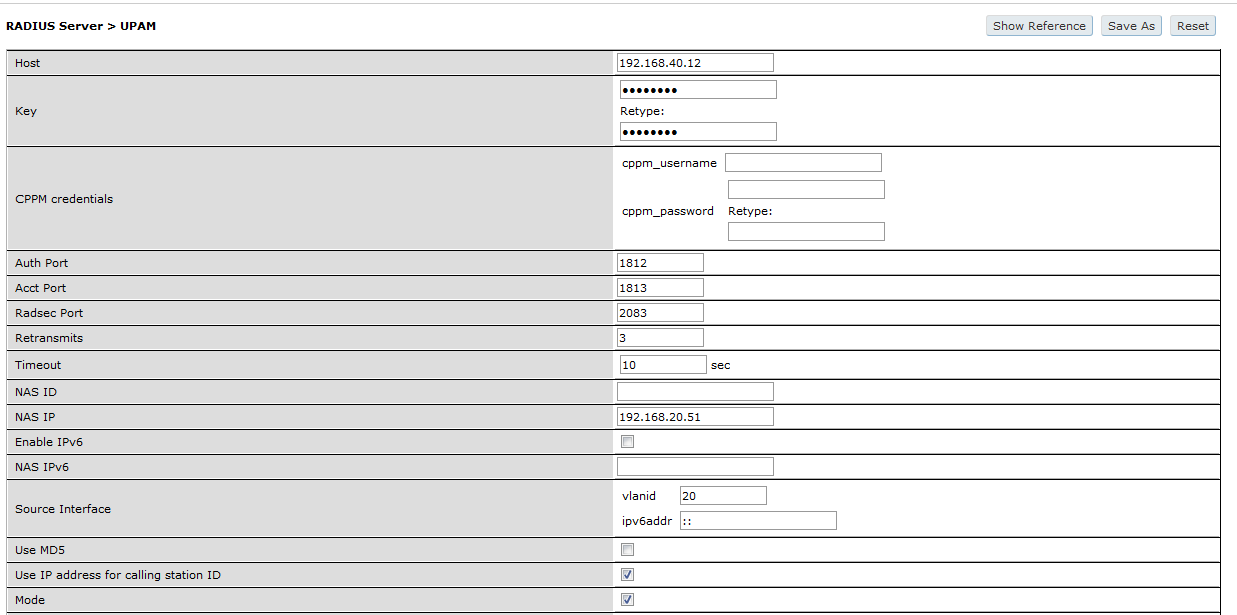Click the Auth Port field

660,263
